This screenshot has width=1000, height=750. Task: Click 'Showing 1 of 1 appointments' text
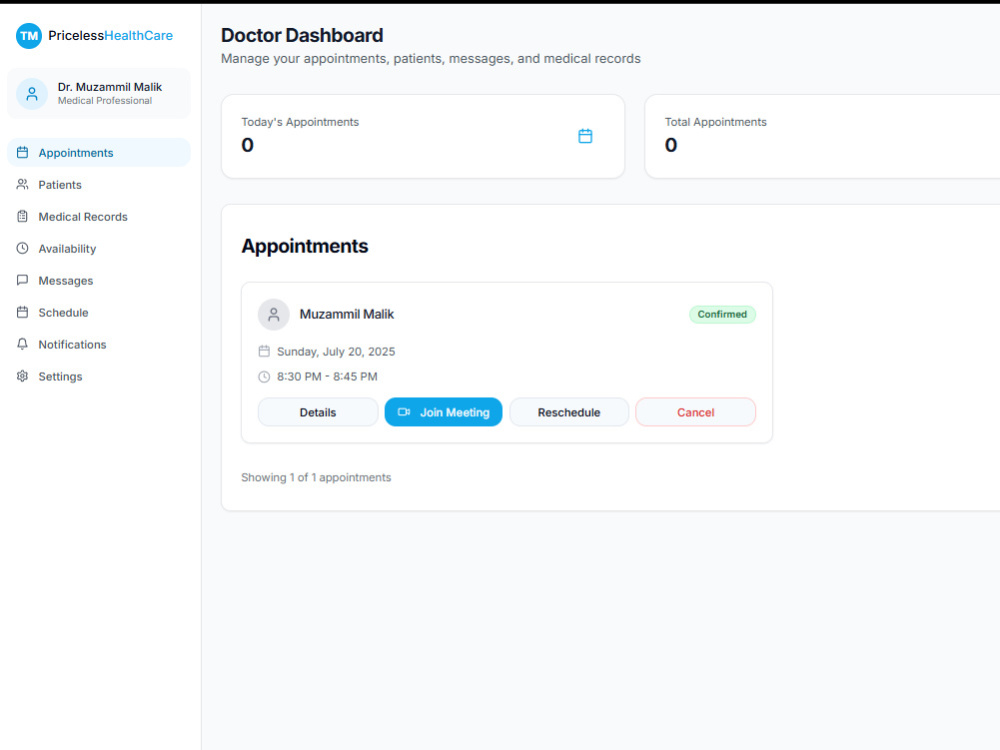(x=316, y=478)
